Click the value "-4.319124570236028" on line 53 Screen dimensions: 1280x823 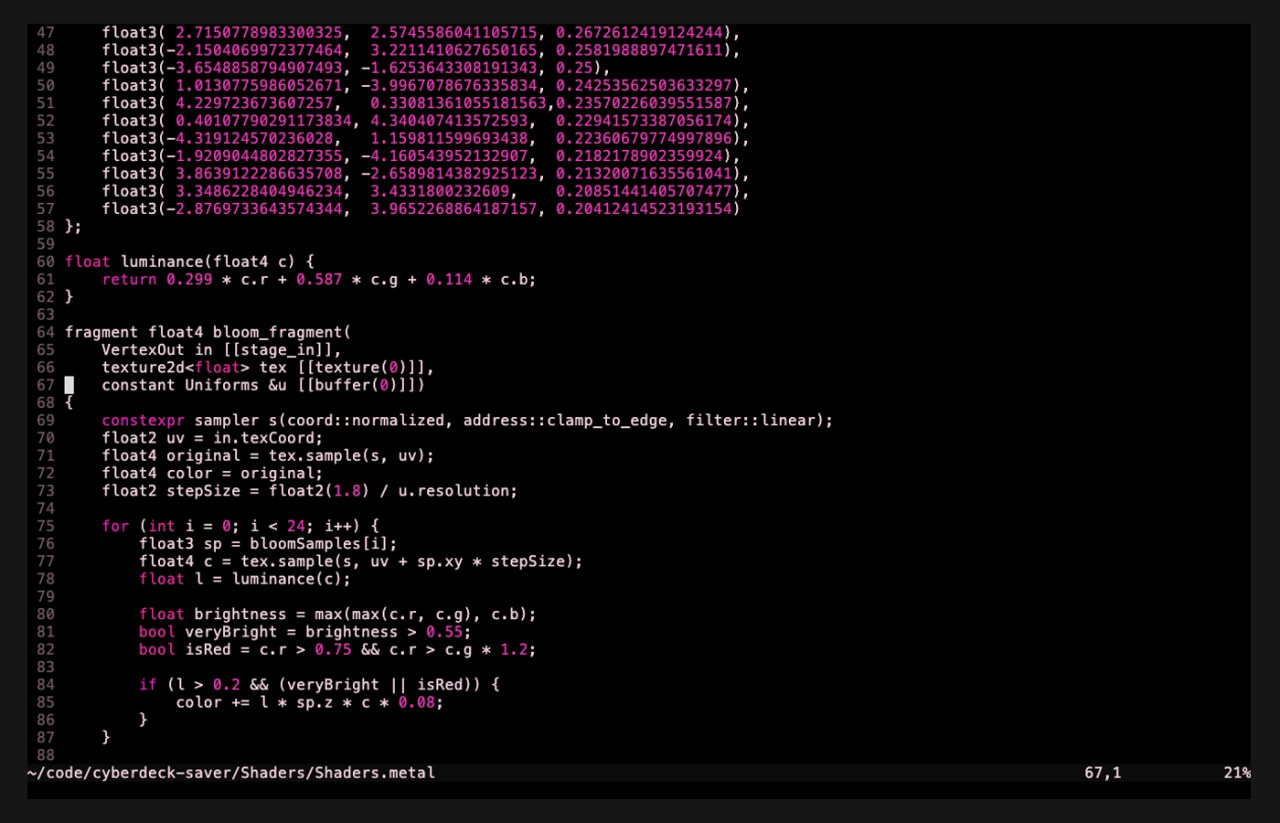pyautogui.click(x=250, y=138)
